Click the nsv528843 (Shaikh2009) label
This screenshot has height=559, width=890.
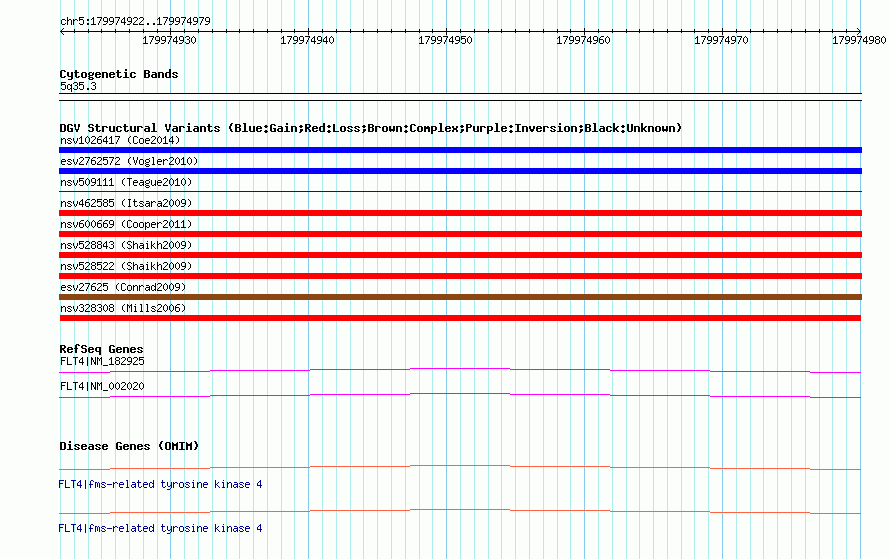coord(126,245)
